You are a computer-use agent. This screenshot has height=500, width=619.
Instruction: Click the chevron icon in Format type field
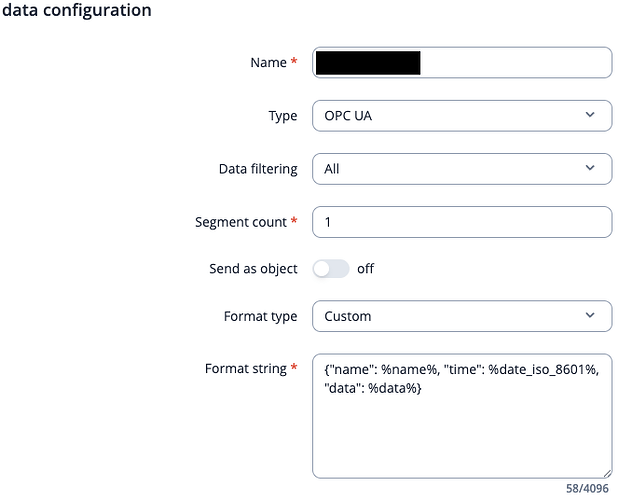[590, 315]
